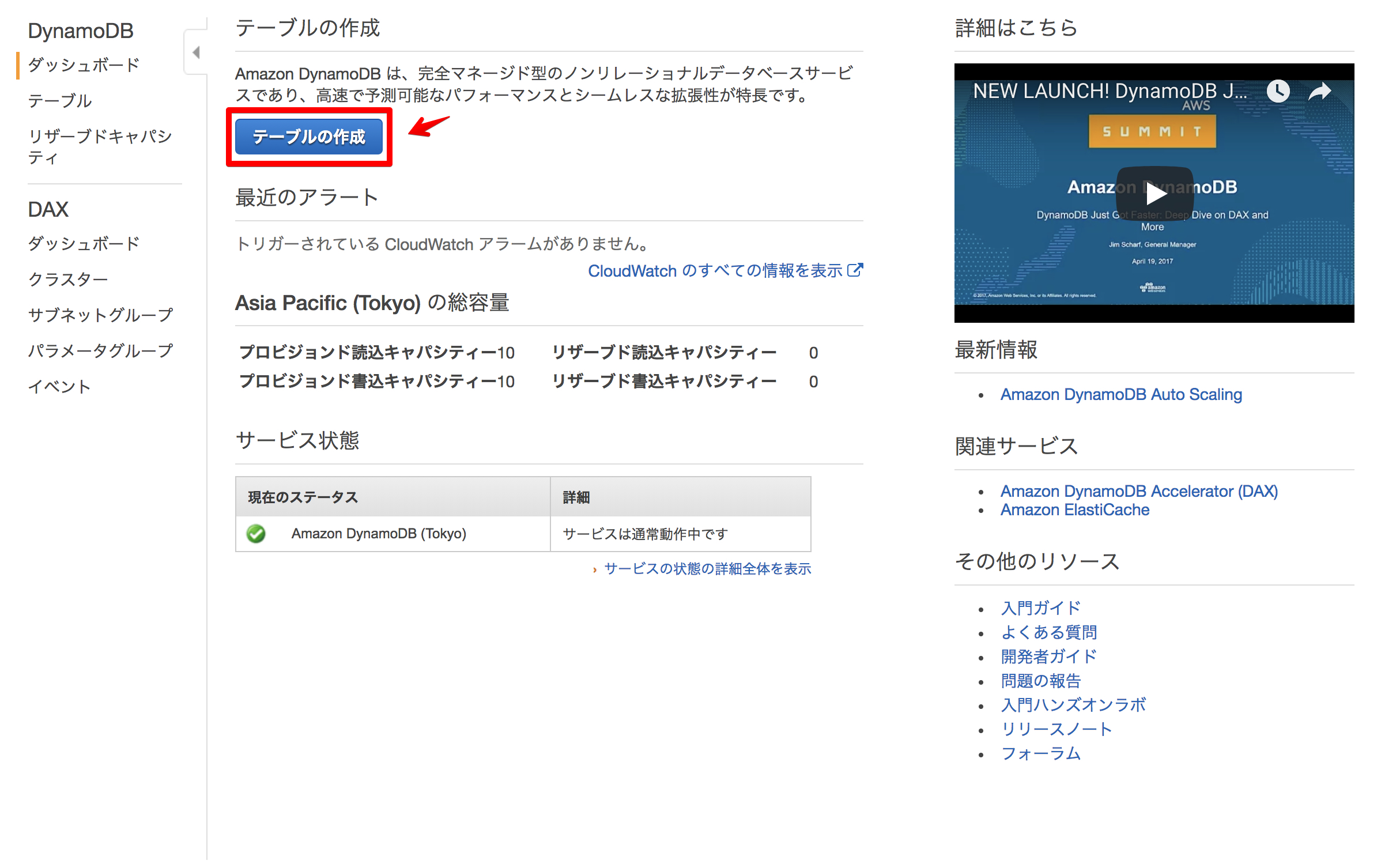Open the 入門ガイド link
The width and height of the screenshot is (1381, 868).
coord(1041,608)
